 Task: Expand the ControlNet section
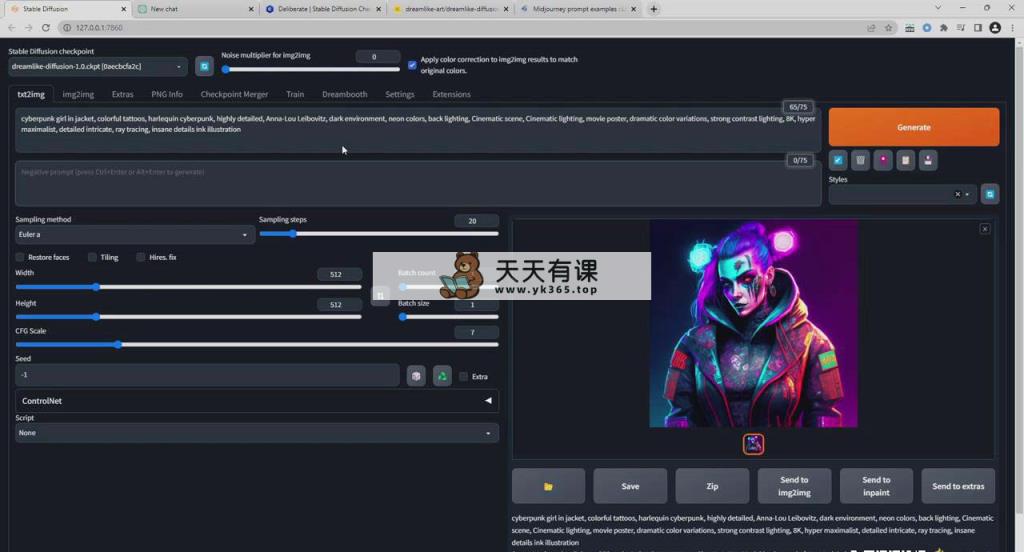pos(257,400)
